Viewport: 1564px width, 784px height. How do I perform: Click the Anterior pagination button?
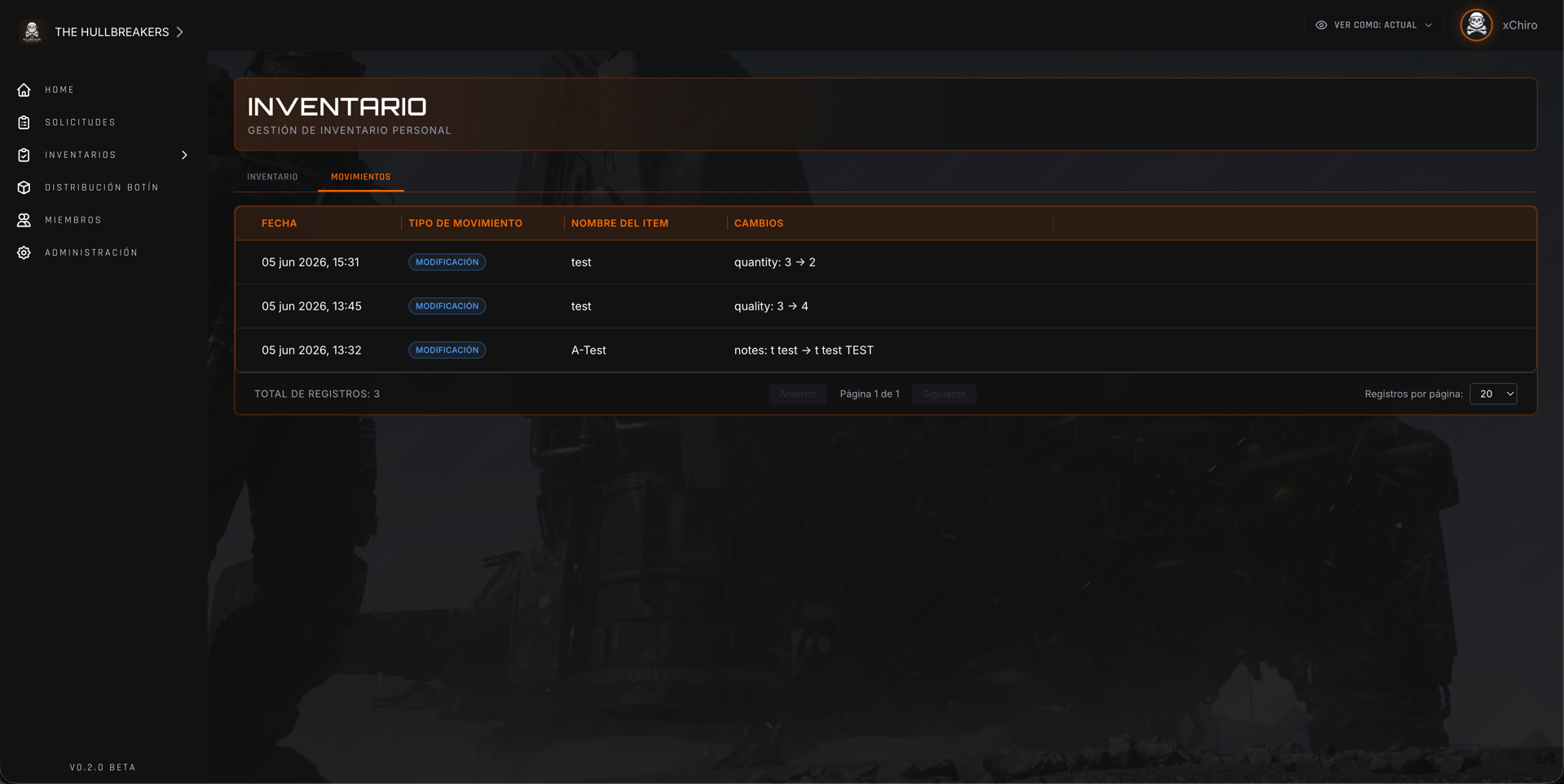tap(797, 394)
